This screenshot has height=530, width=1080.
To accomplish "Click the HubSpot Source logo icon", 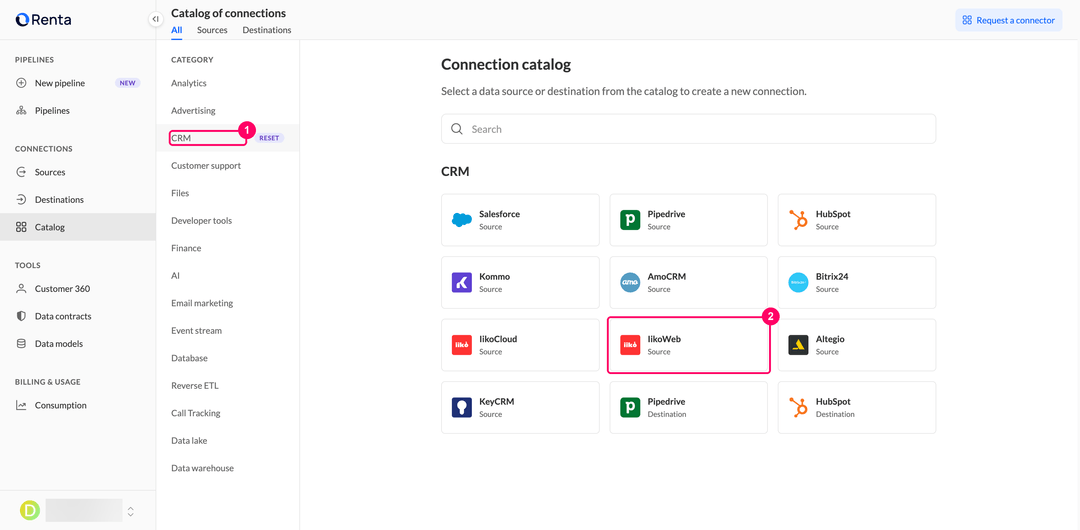I will click(798, 220).
